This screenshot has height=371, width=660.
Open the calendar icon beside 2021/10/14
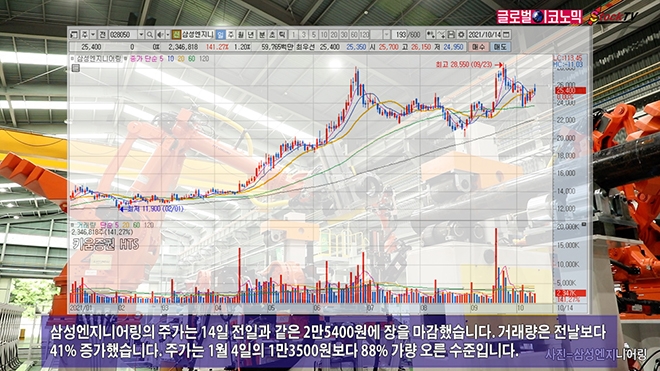(x=506, y=35)
